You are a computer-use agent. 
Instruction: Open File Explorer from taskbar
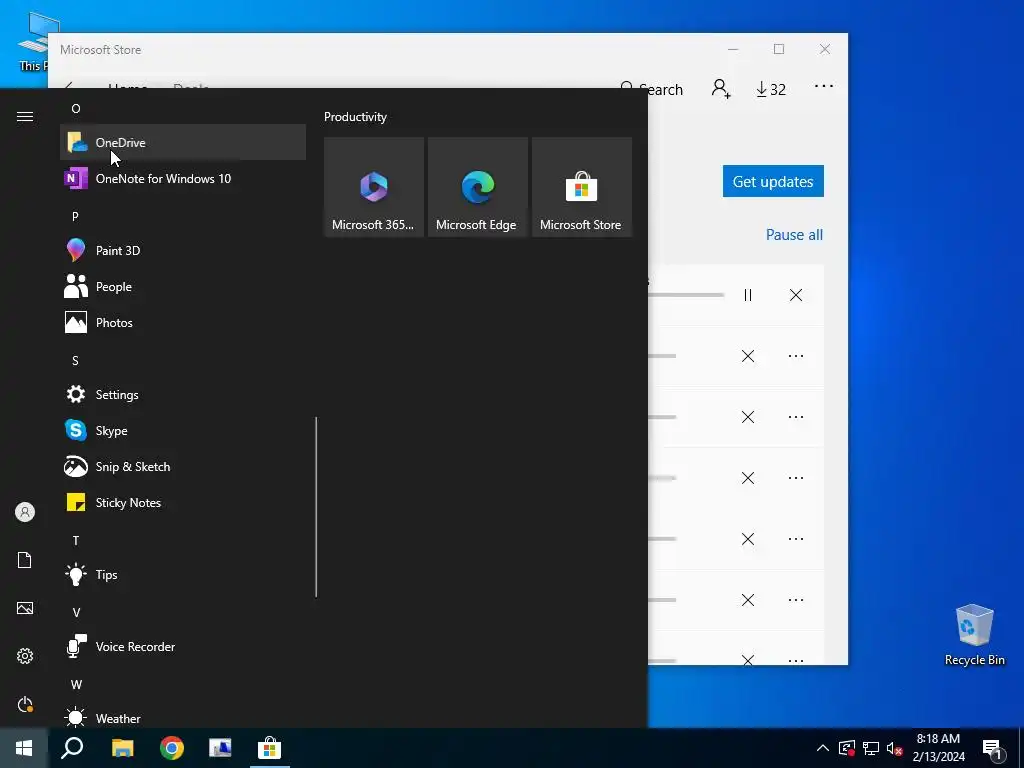point(122,748)
